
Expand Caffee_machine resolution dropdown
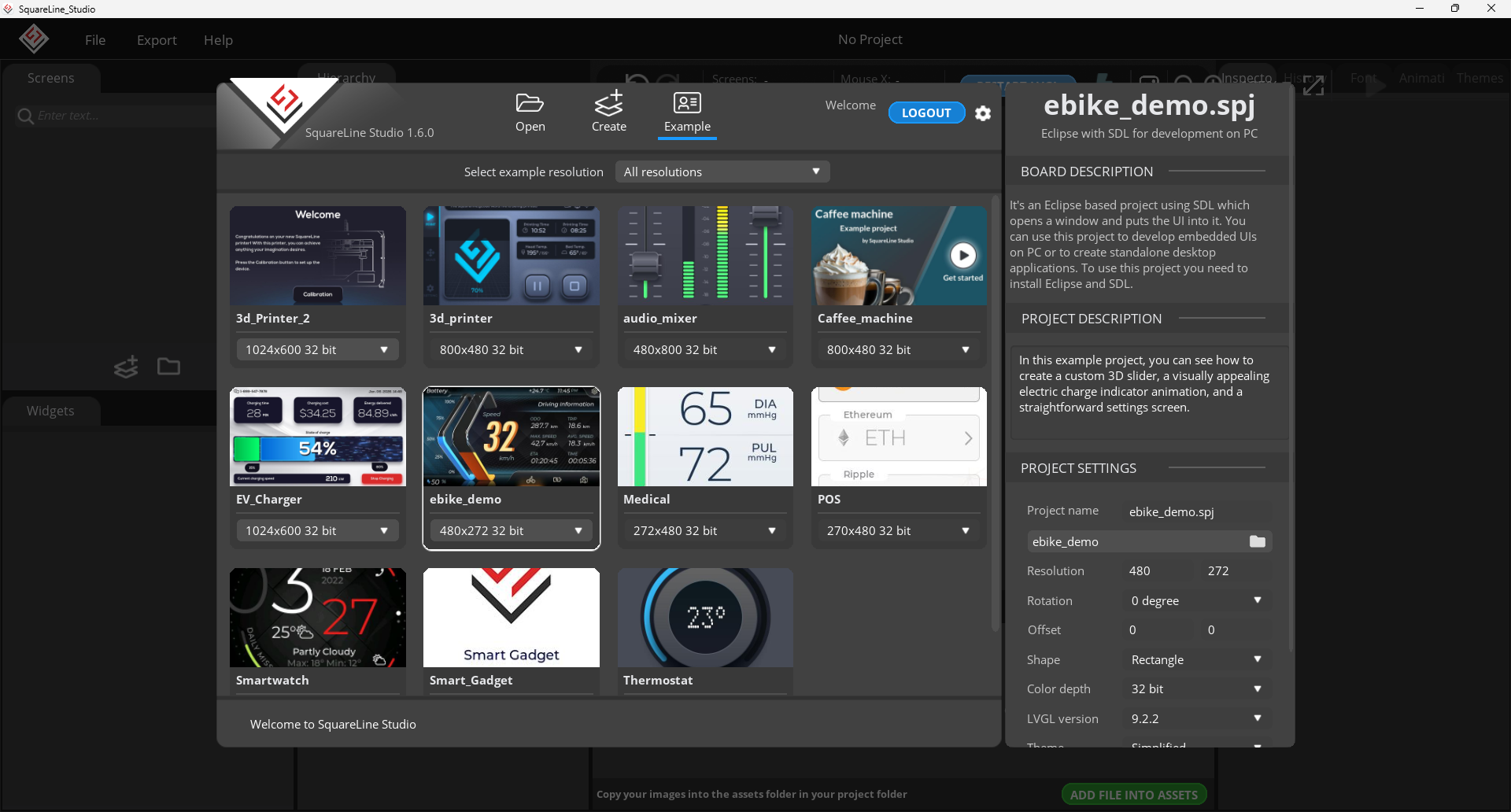[x=899, y=349]
